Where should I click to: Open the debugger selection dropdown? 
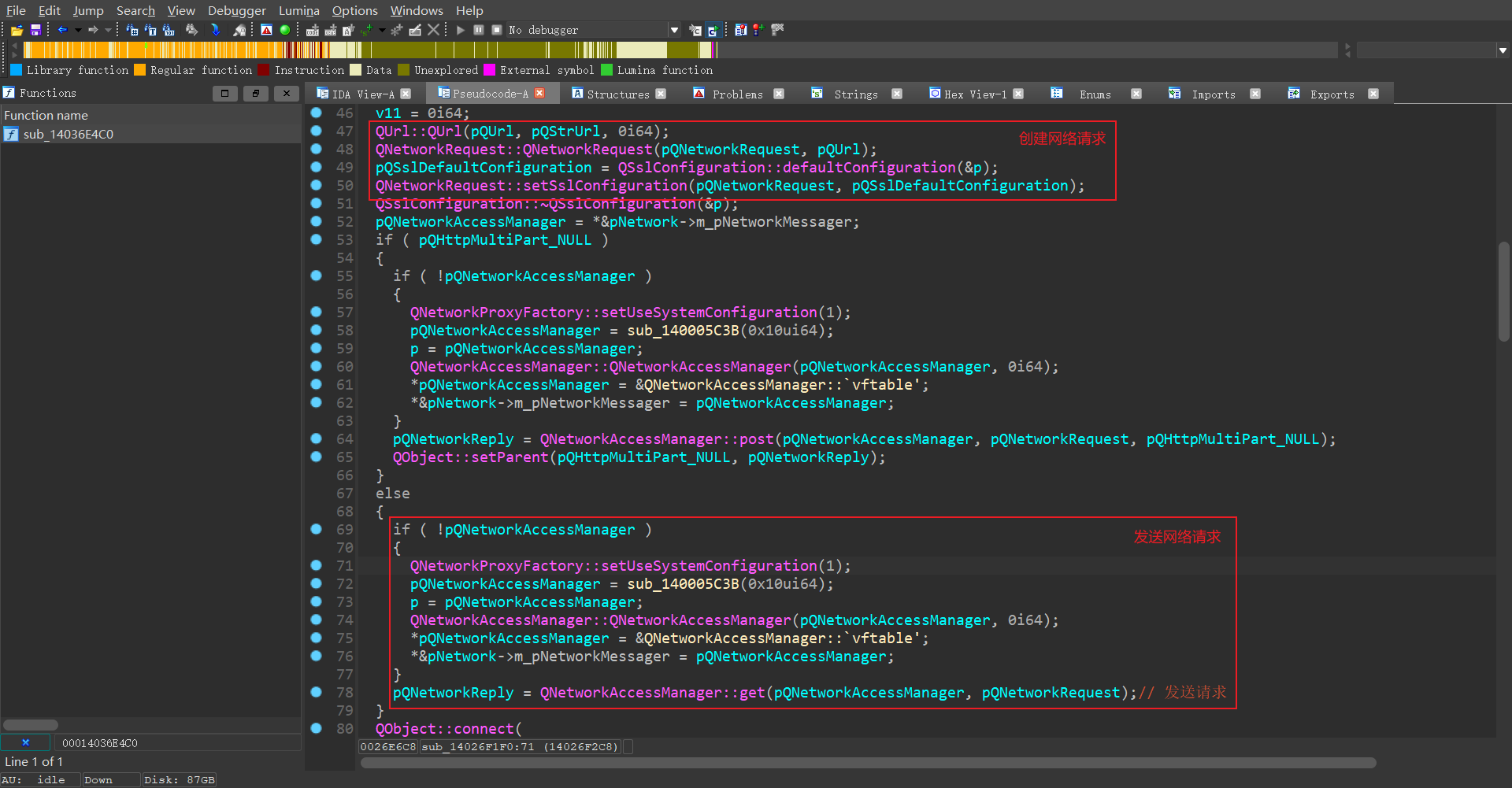pos(674,30)
